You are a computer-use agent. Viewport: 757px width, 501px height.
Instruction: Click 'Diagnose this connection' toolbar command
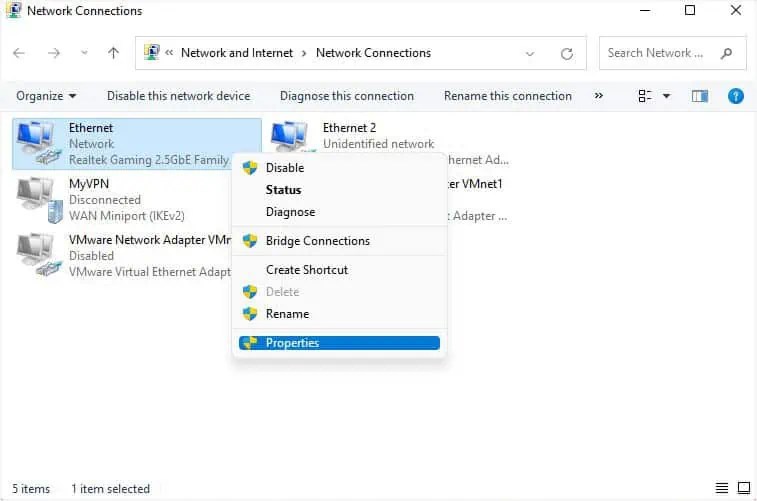tap(347, 96)
